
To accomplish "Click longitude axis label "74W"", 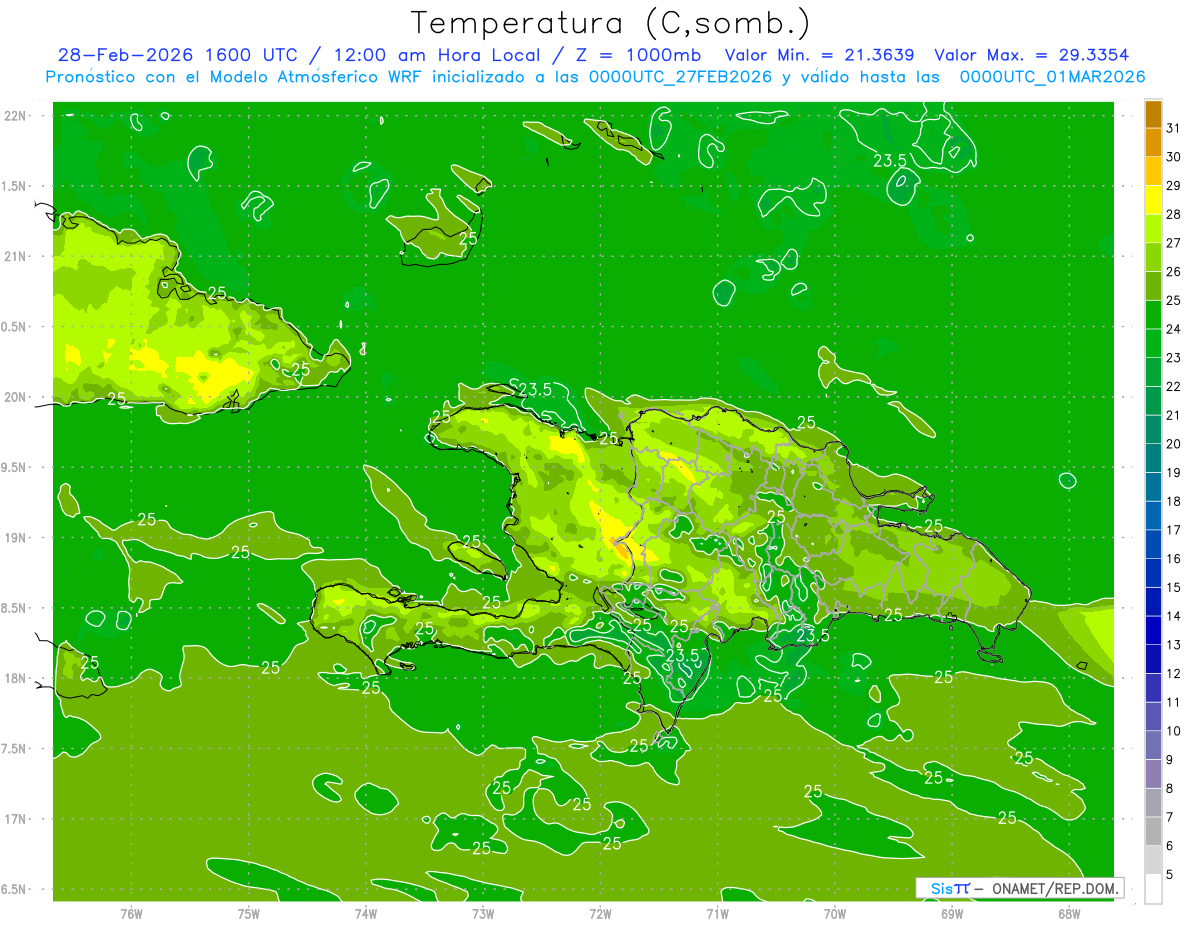I will 366,913.
